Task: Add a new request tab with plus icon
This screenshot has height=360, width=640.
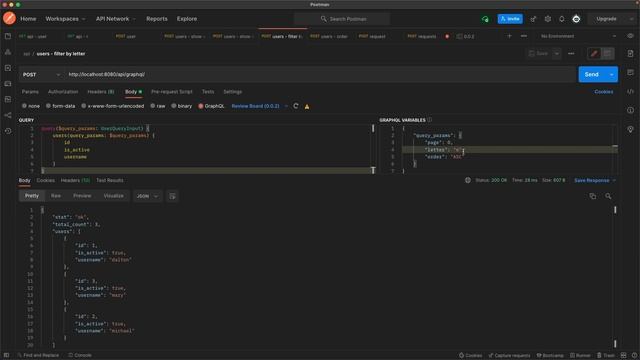Action: (x=509, y=36)
